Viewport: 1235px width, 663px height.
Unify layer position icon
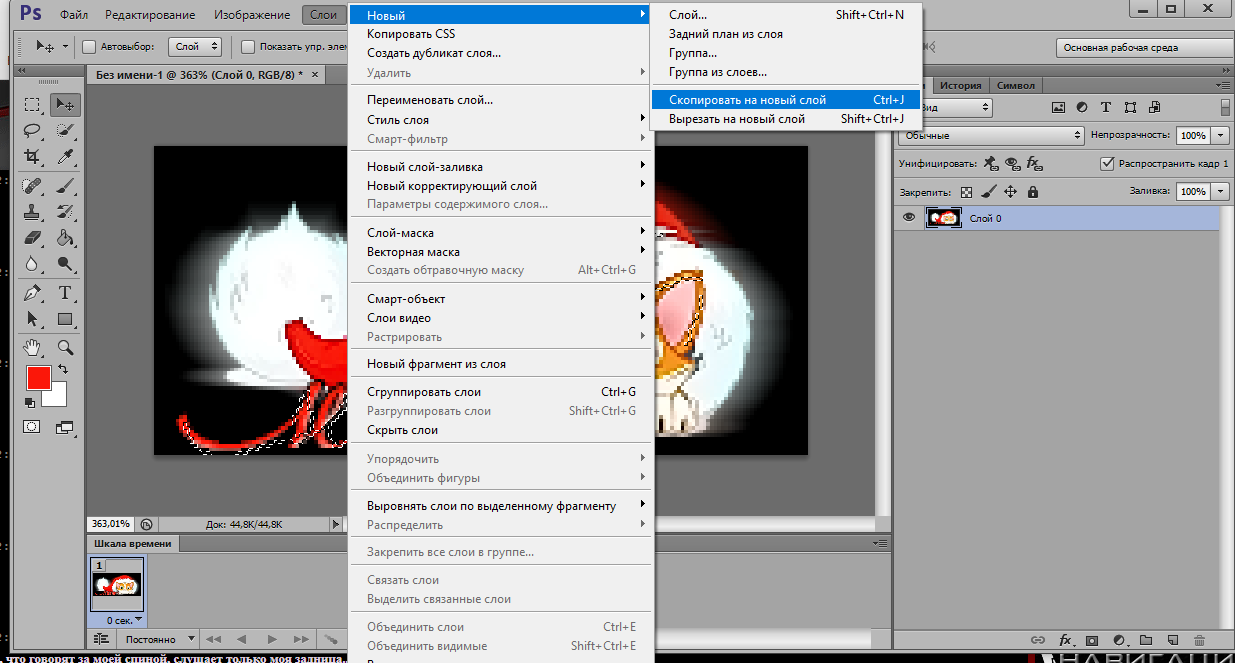pos(990,163)
